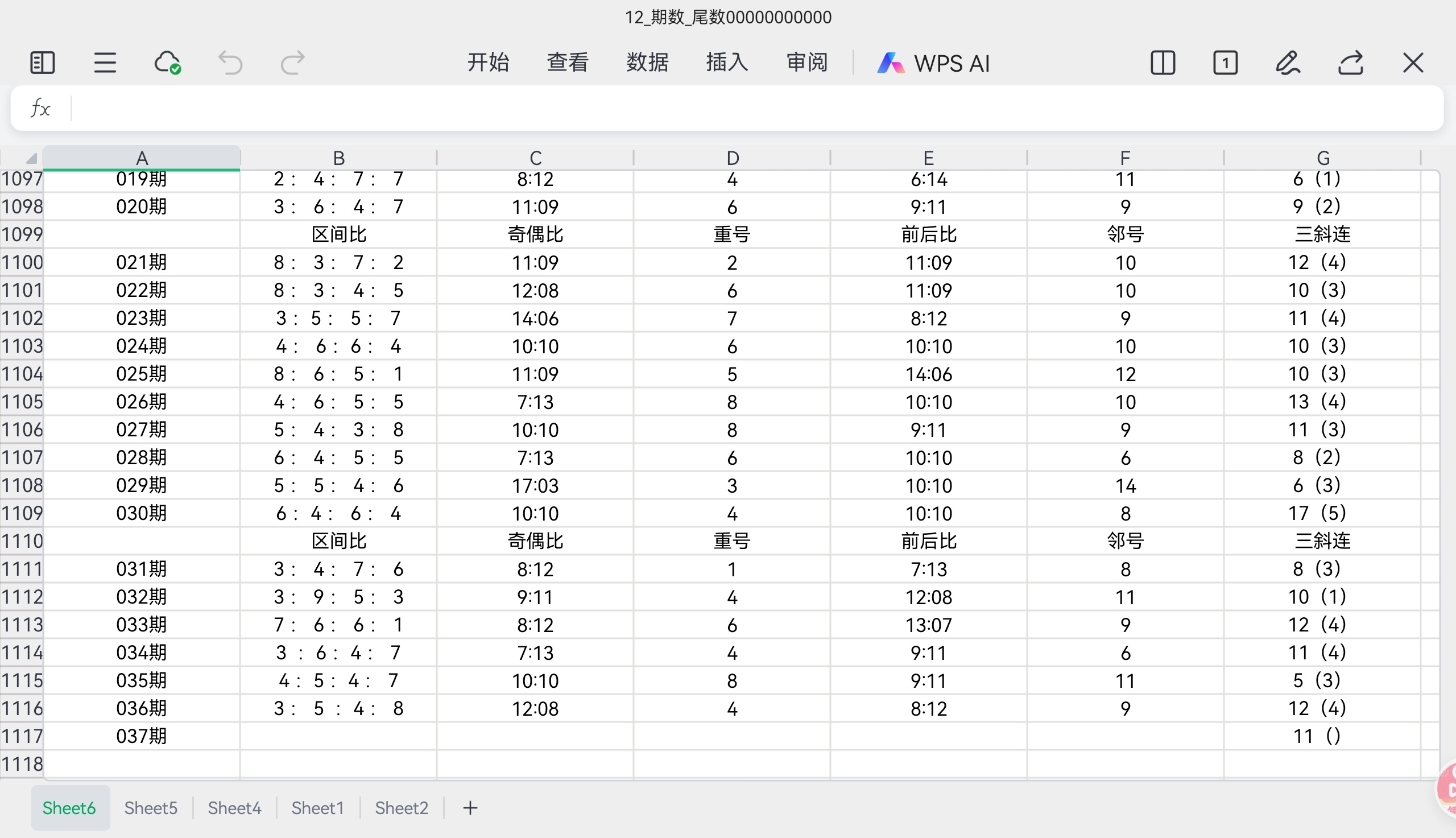Switch to Sheet5 tab
1456x838 pixels.
[151, 808]
